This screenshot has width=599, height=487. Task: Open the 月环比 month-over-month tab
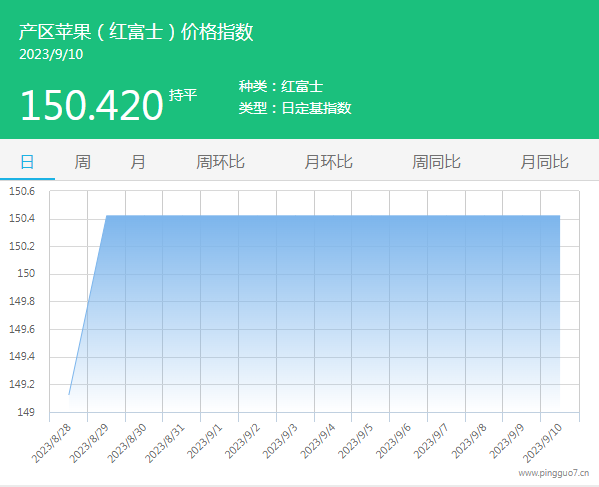click(329, 162)
